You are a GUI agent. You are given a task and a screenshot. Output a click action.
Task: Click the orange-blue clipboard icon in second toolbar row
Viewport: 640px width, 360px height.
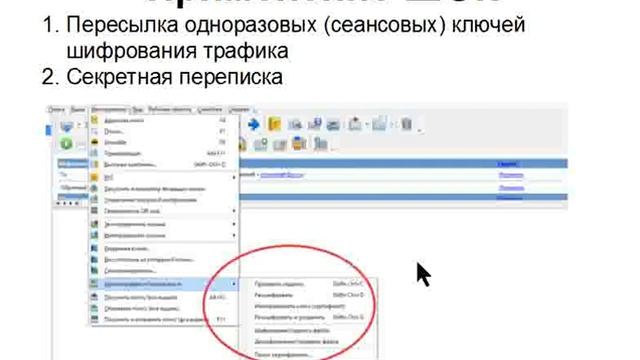(300, 143)
